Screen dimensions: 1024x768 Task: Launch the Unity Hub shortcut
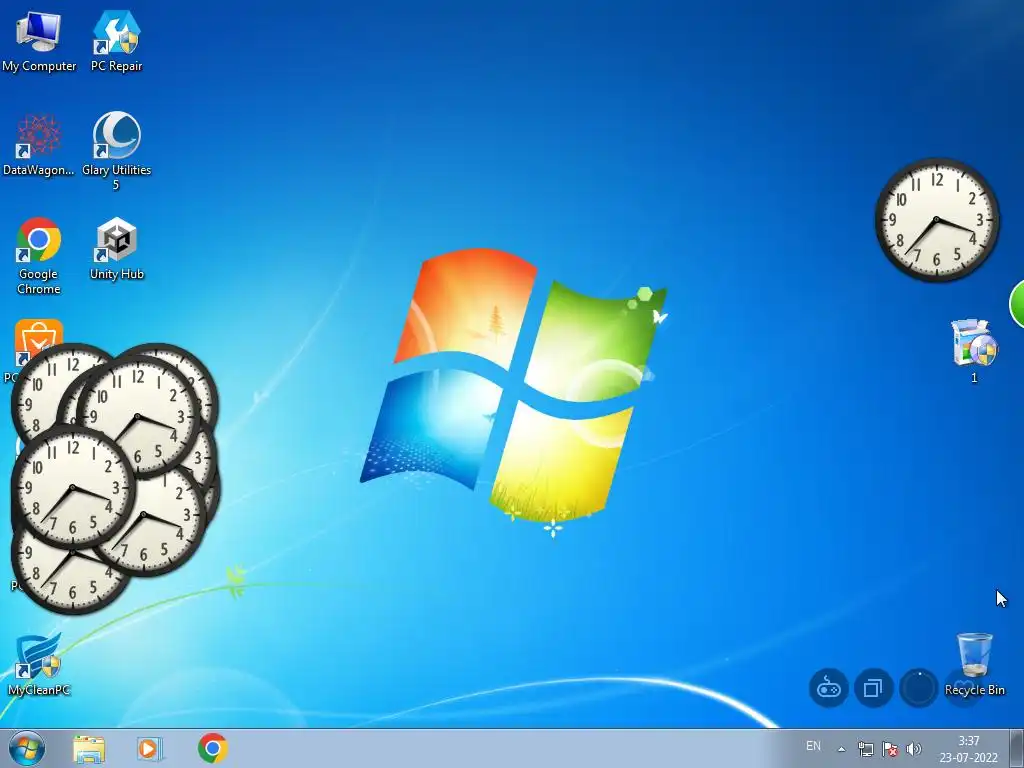tap(116, 248)
